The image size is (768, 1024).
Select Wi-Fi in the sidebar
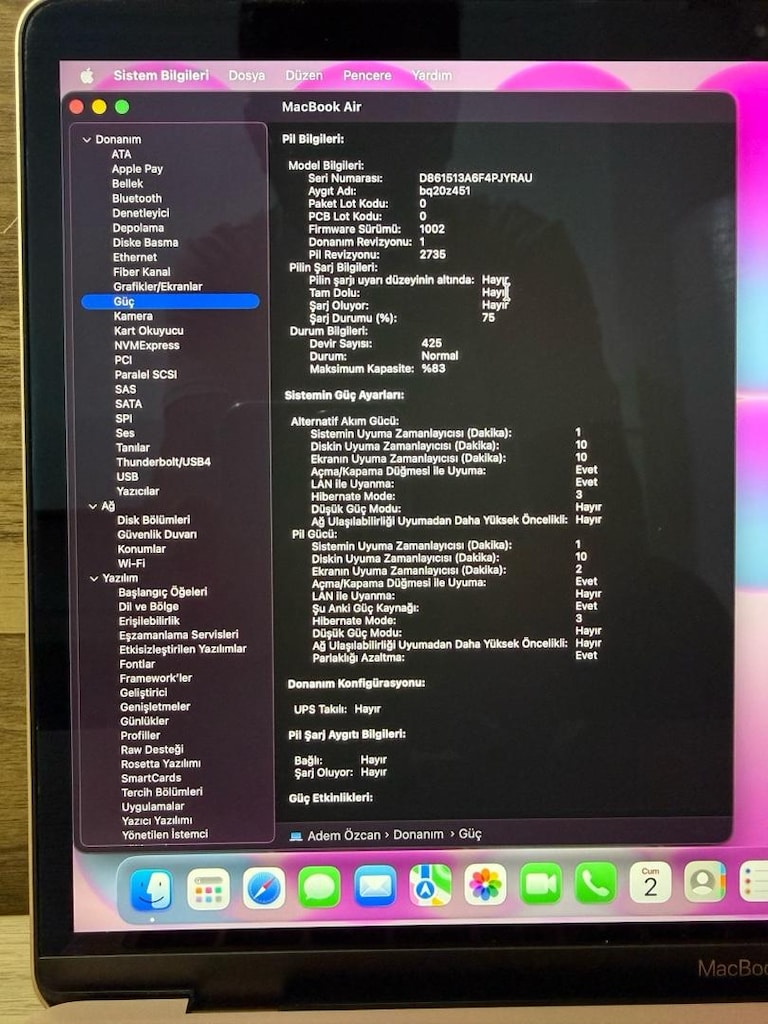[x=132, y=564]
